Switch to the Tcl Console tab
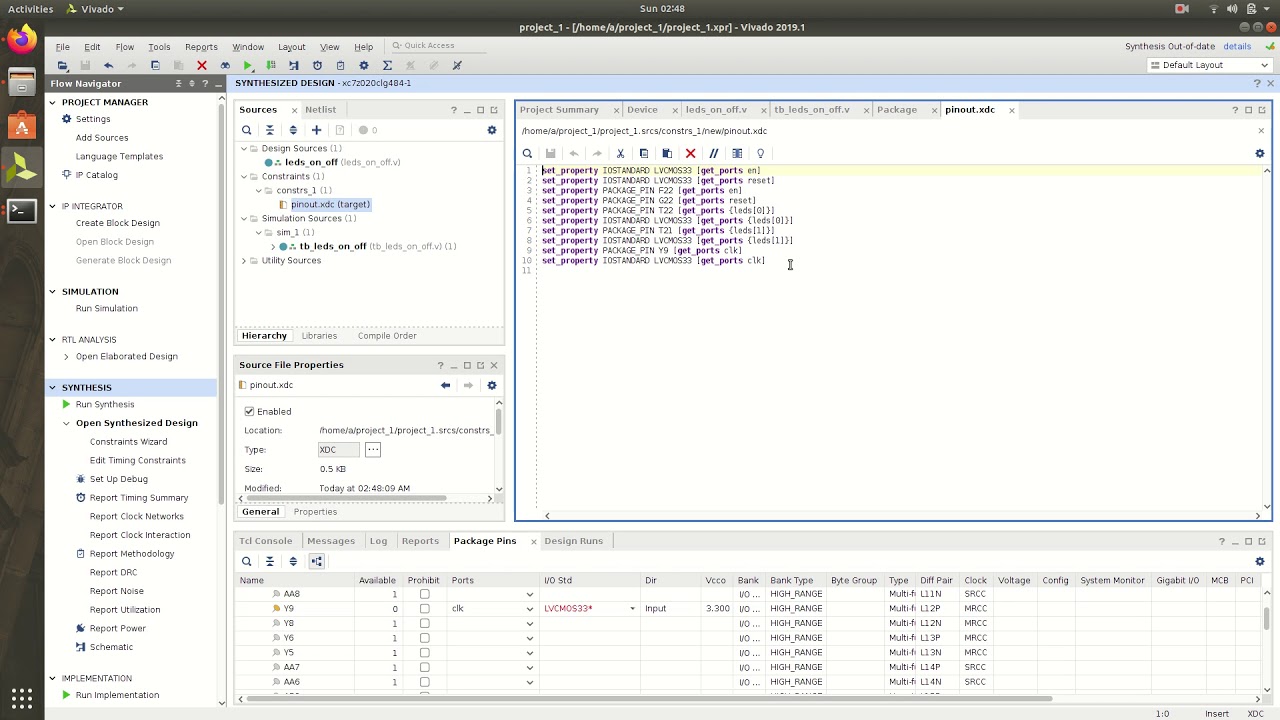 point(266,541)
